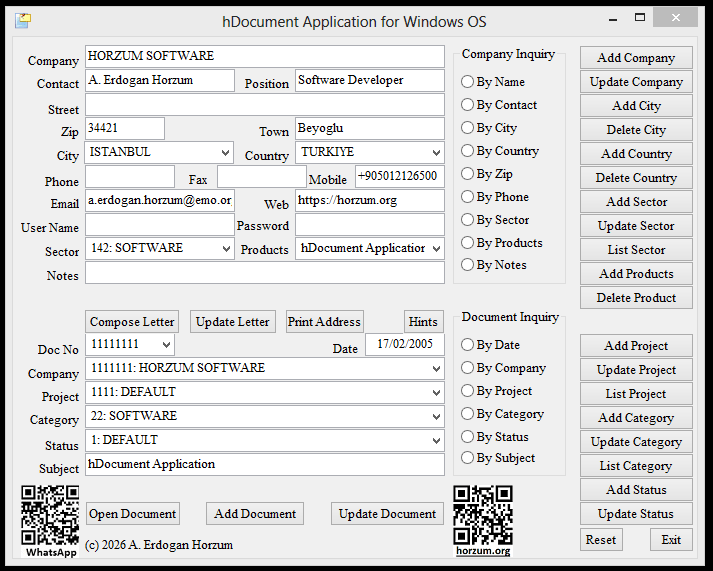Hit the Reset button

point(601,540)
